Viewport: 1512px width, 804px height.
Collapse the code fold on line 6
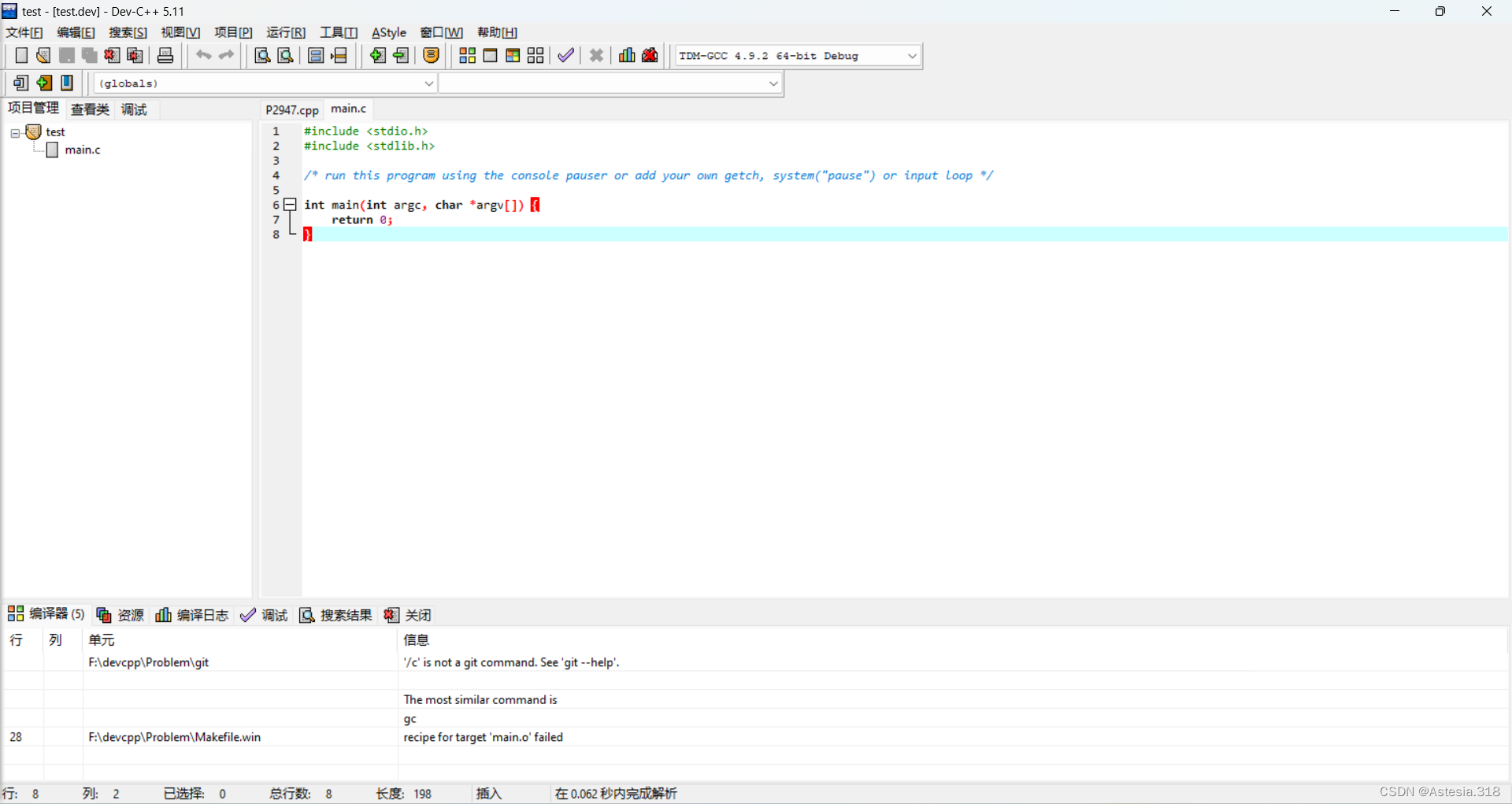click(x=289, y=205)
